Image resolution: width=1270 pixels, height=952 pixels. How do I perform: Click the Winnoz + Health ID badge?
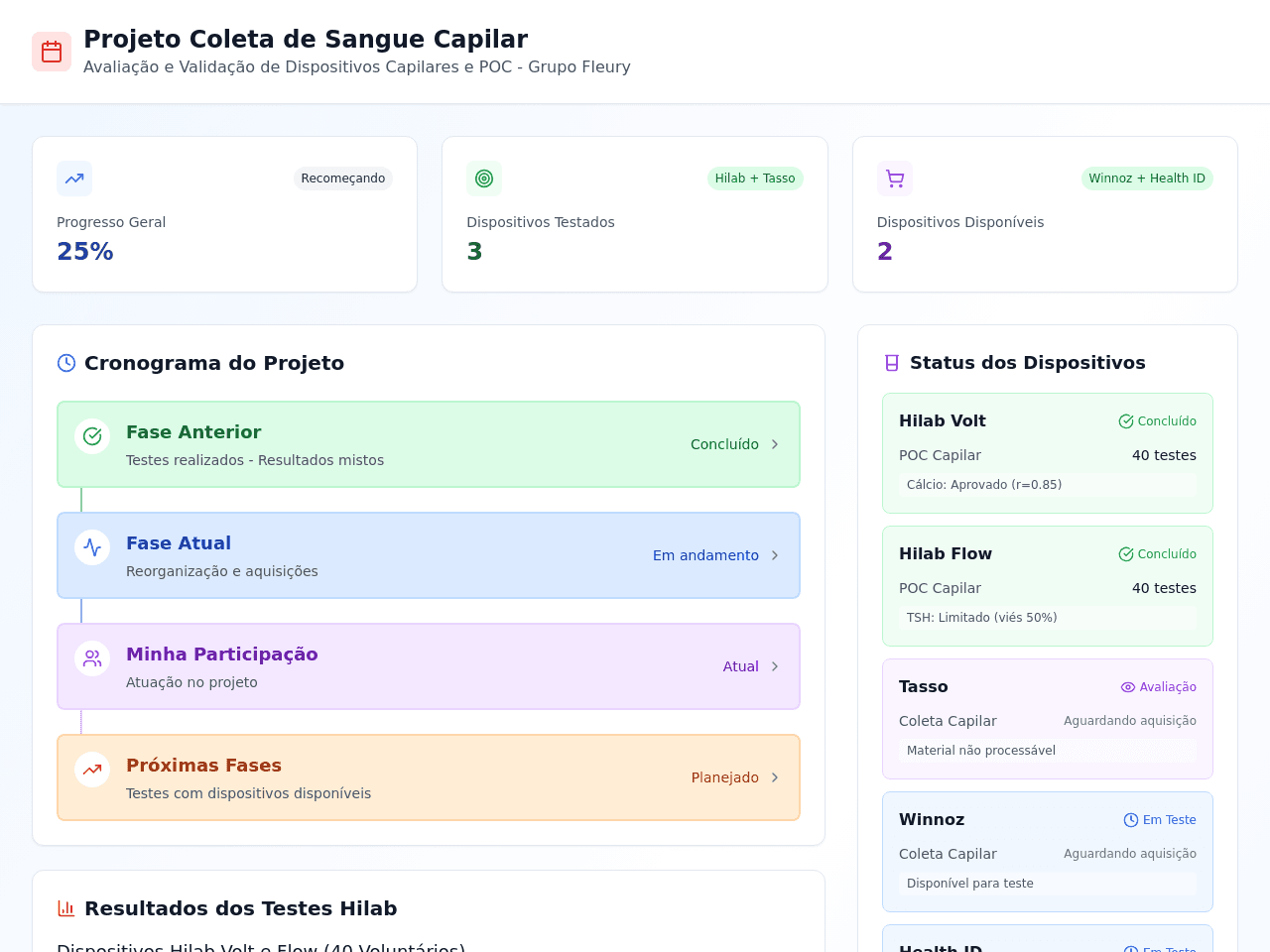click(1147, 178)
